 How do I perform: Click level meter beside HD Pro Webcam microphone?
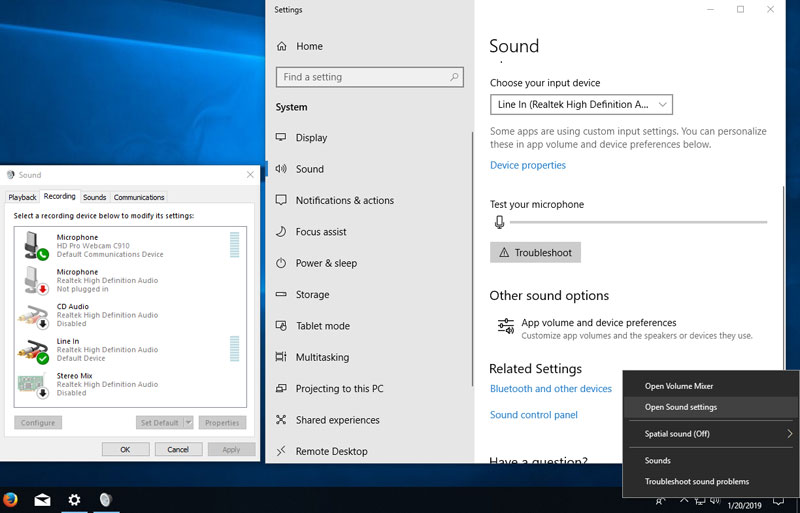pyautogui.click(x=235, y=245)
